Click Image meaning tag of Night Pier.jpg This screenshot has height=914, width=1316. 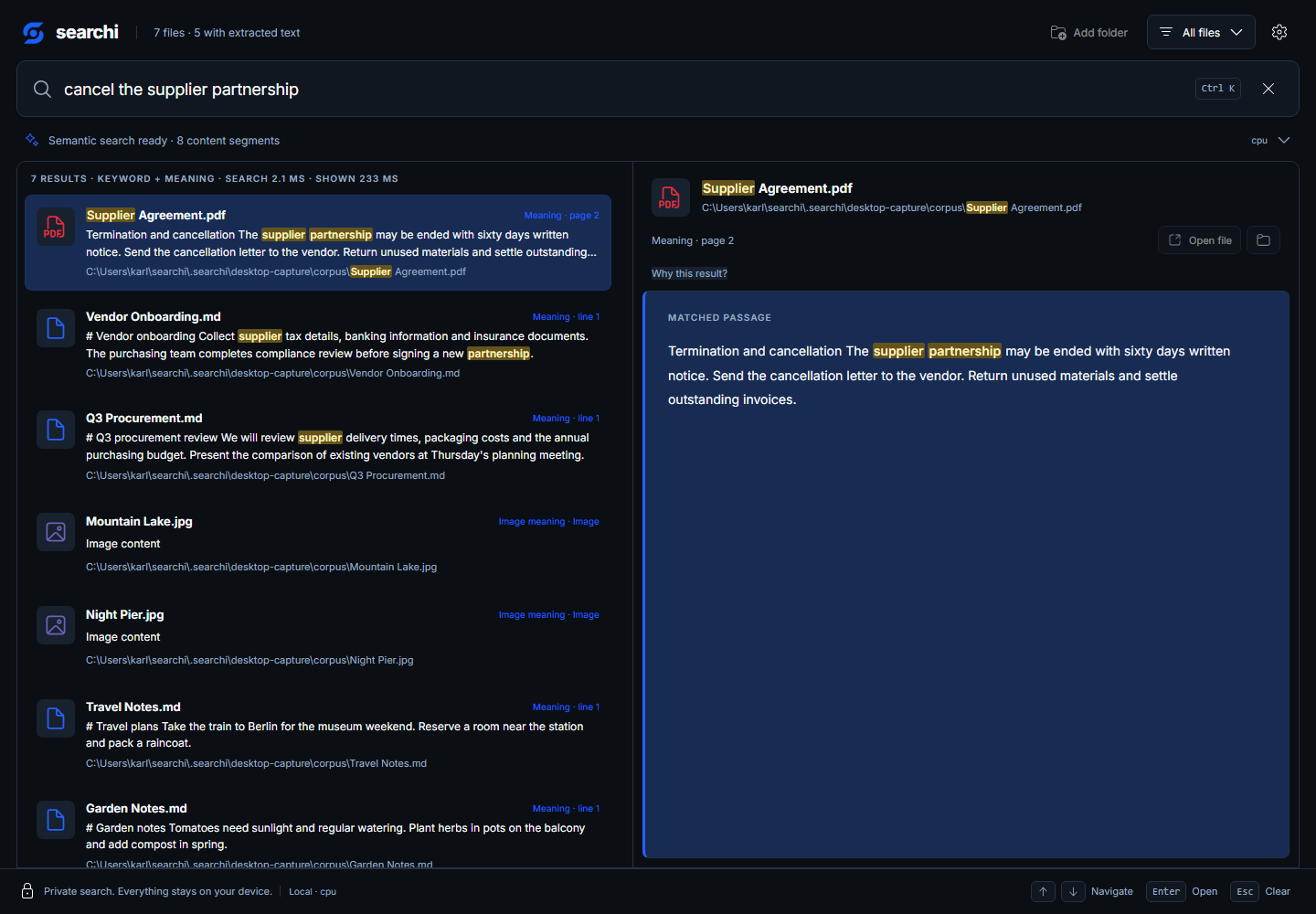click(x=548, y=615)
